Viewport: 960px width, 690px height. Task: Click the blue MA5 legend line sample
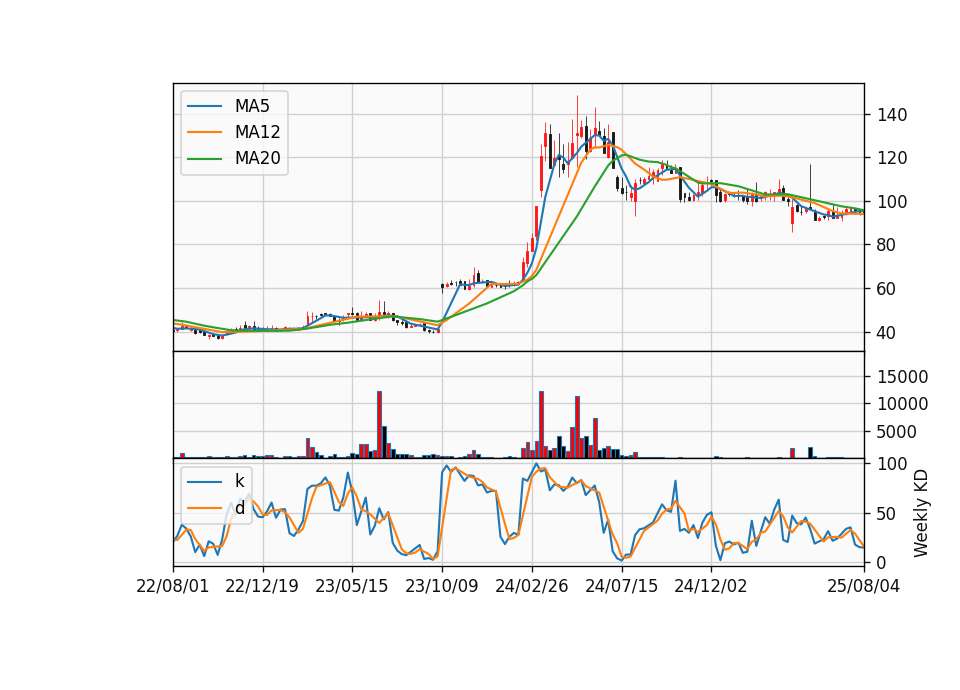pos(204,106)
